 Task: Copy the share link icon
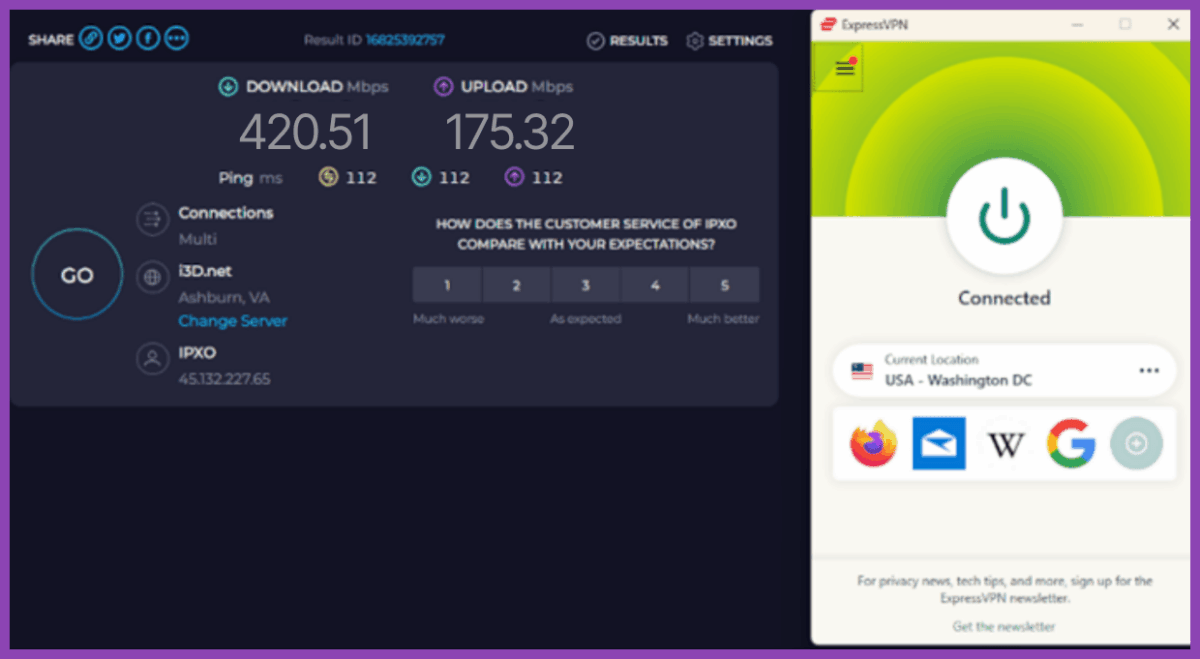91,39
